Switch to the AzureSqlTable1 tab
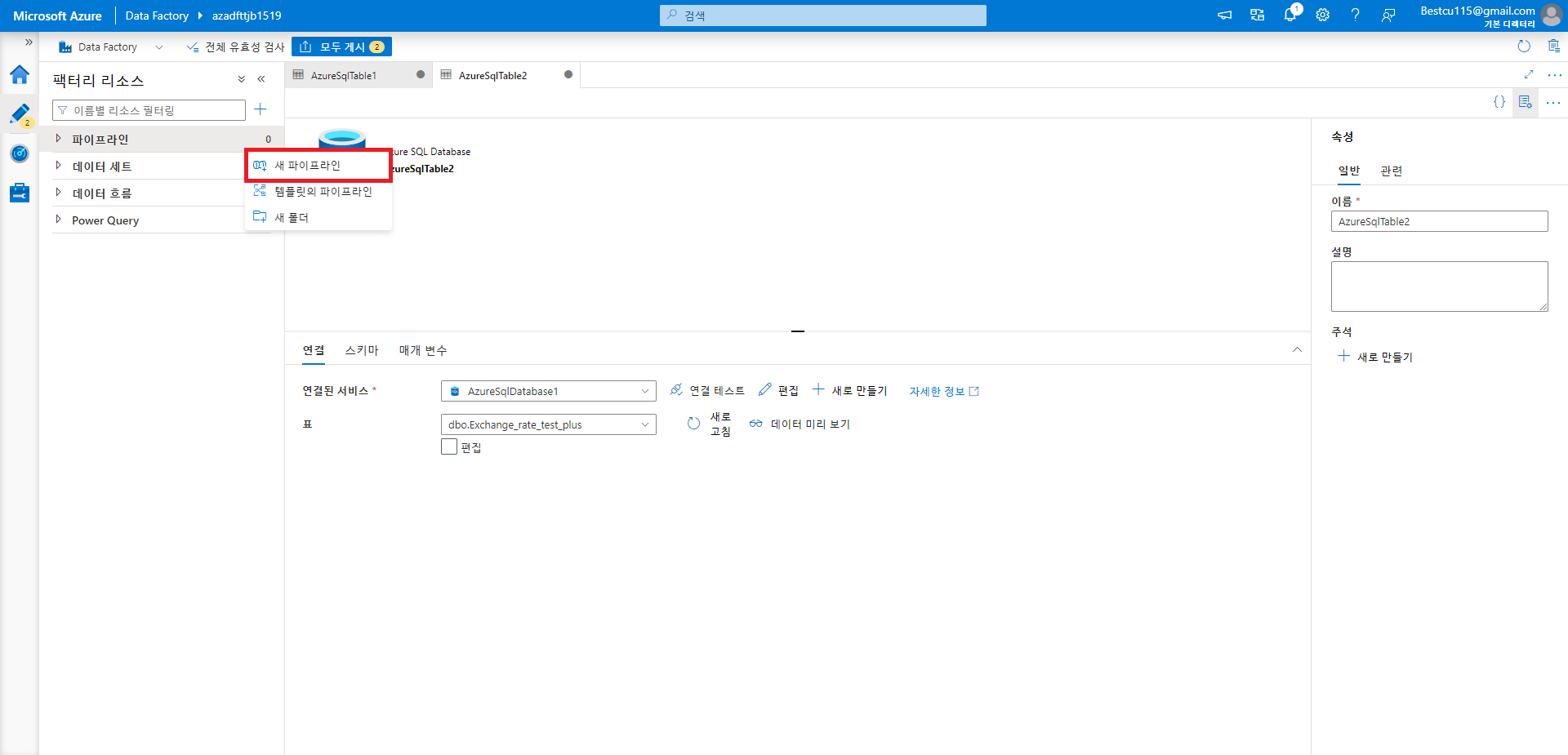Image resolution: width=1568 pixels, height=755 pixels. [x=359, y=75]
